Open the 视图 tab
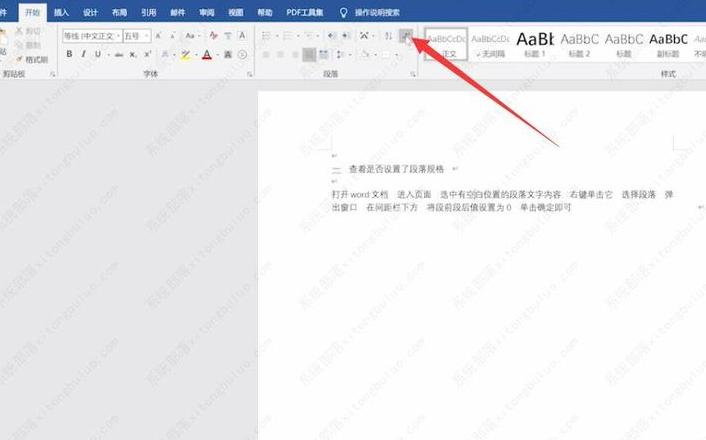The image size is (706, 440). (236, 12)
